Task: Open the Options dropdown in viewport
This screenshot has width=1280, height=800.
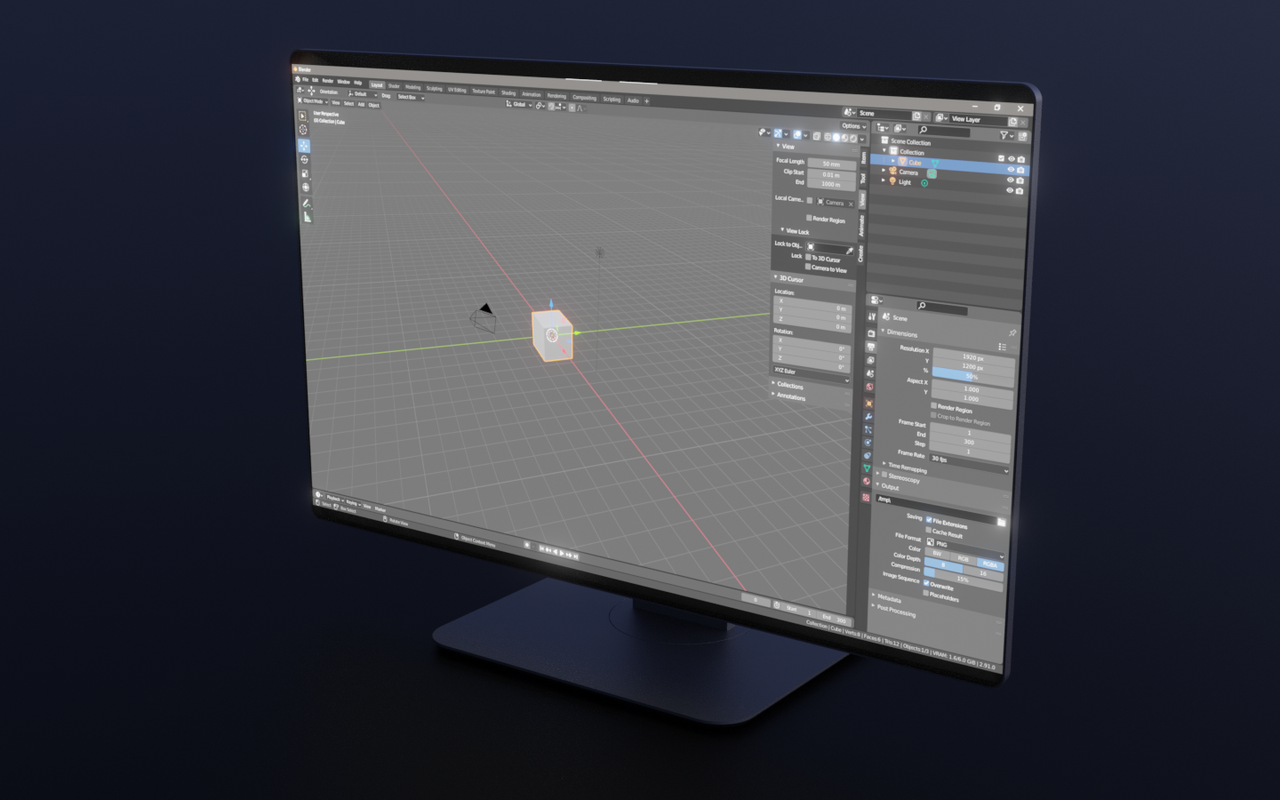Action: click(x=854, y=126)
